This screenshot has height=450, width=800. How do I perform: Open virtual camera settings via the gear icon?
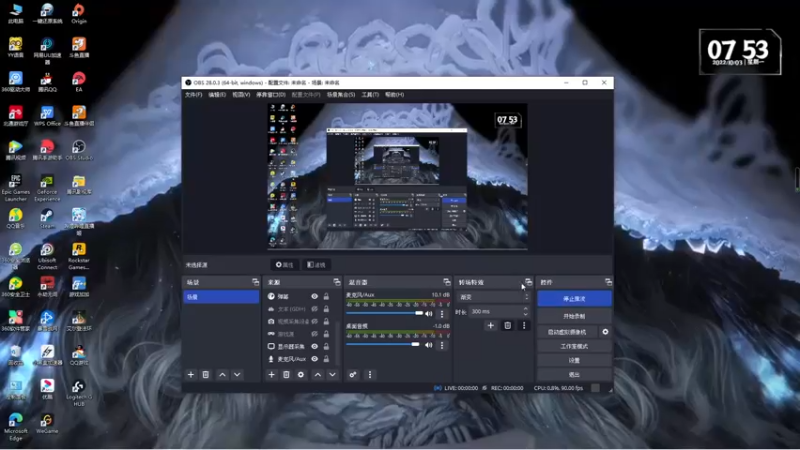(x=605, y=332)
